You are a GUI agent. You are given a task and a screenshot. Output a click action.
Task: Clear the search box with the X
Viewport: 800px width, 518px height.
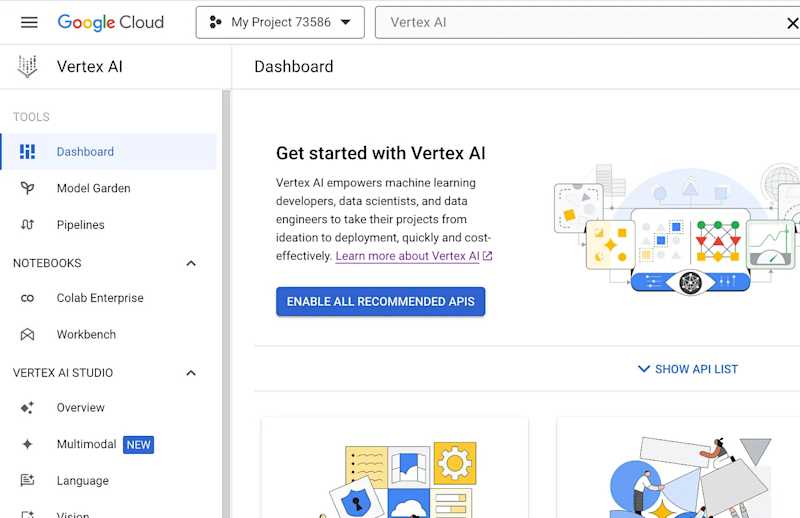pyautogui.click(x=792, y=23)
